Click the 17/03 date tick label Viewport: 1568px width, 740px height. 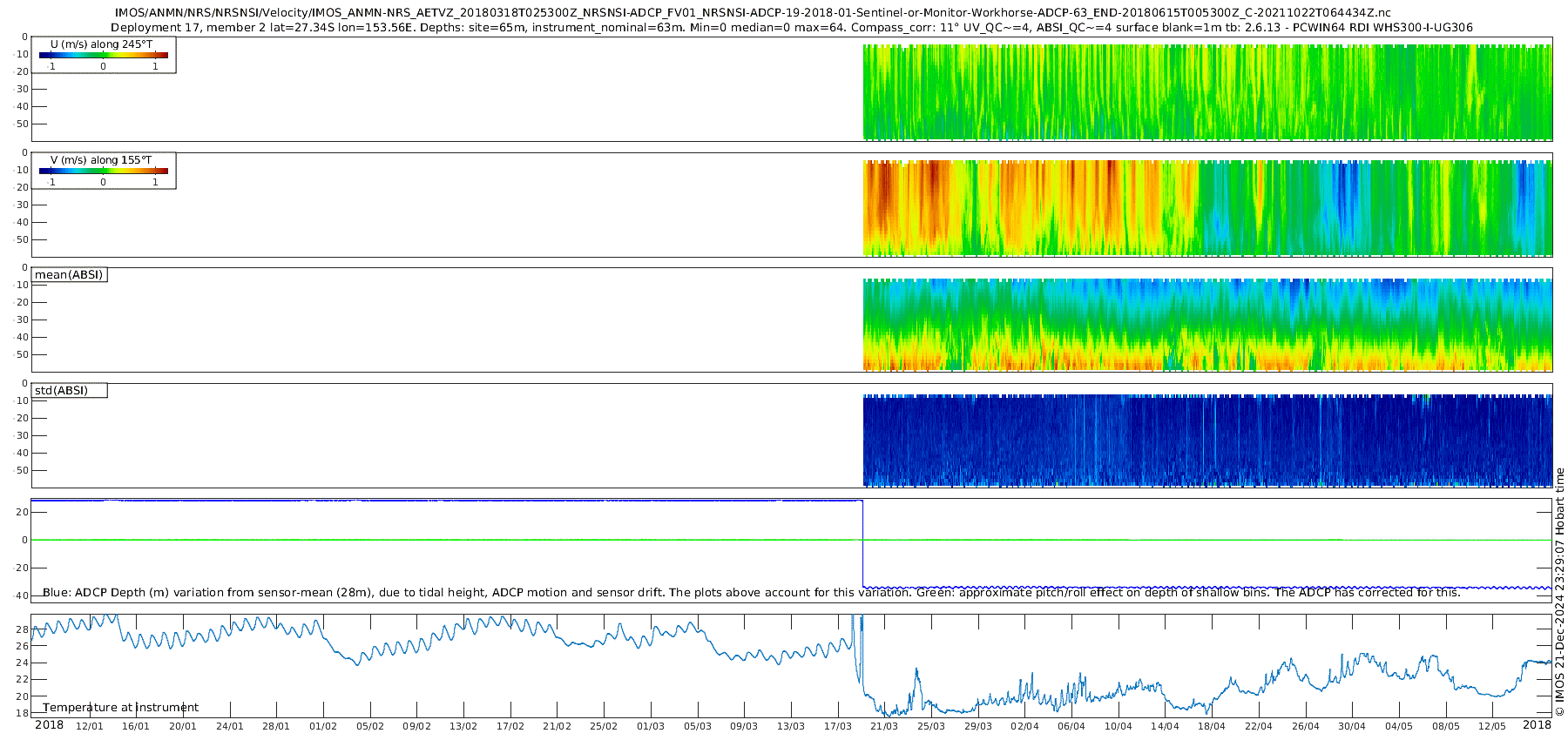pyautogui.click(x=837, y=726)
